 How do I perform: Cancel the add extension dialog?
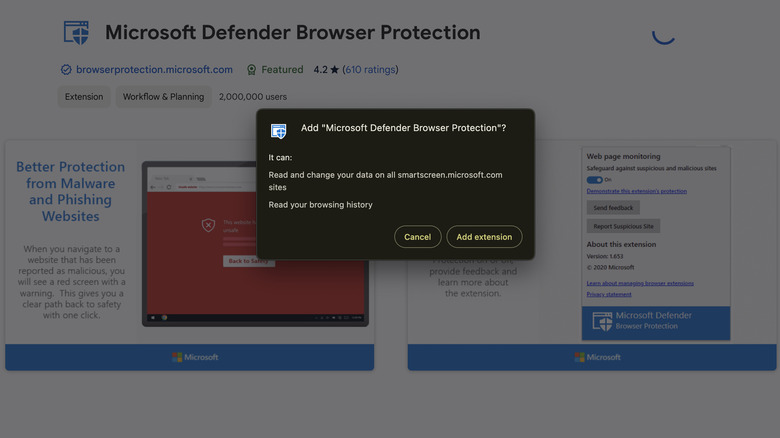point(417,237)
